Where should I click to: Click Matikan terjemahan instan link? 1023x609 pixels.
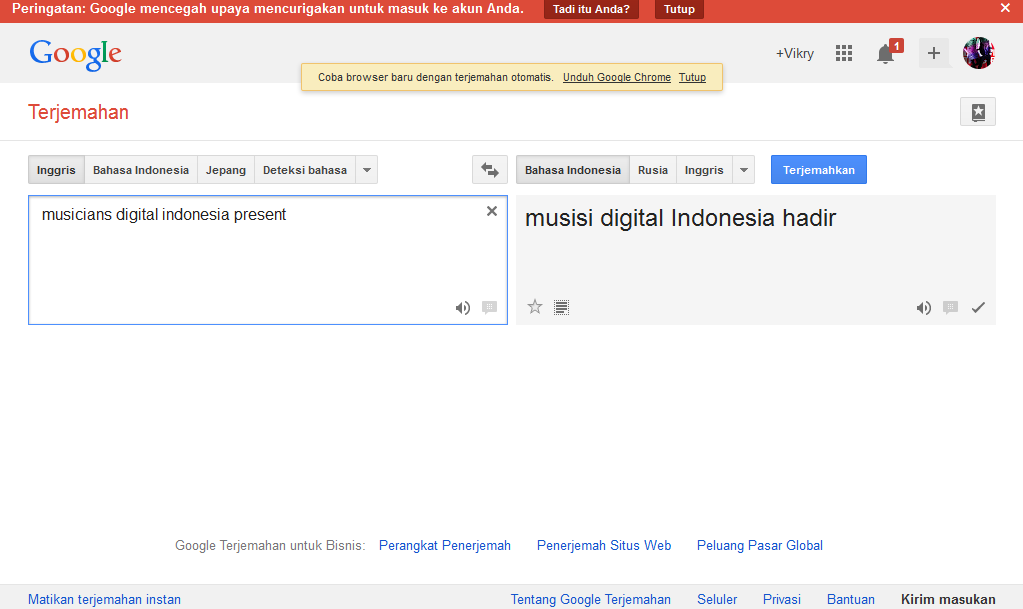104,599
